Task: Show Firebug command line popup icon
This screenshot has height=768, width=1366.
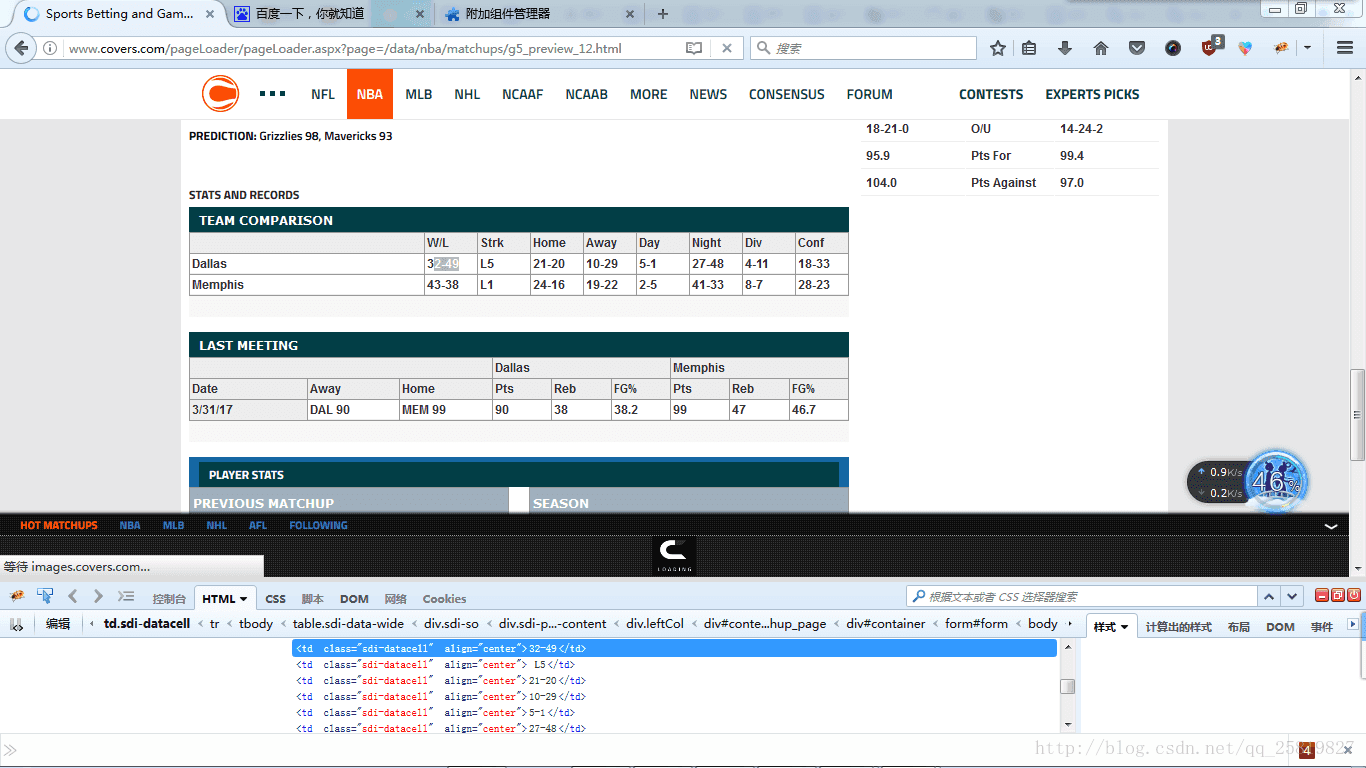Action: tap(126, 596)
